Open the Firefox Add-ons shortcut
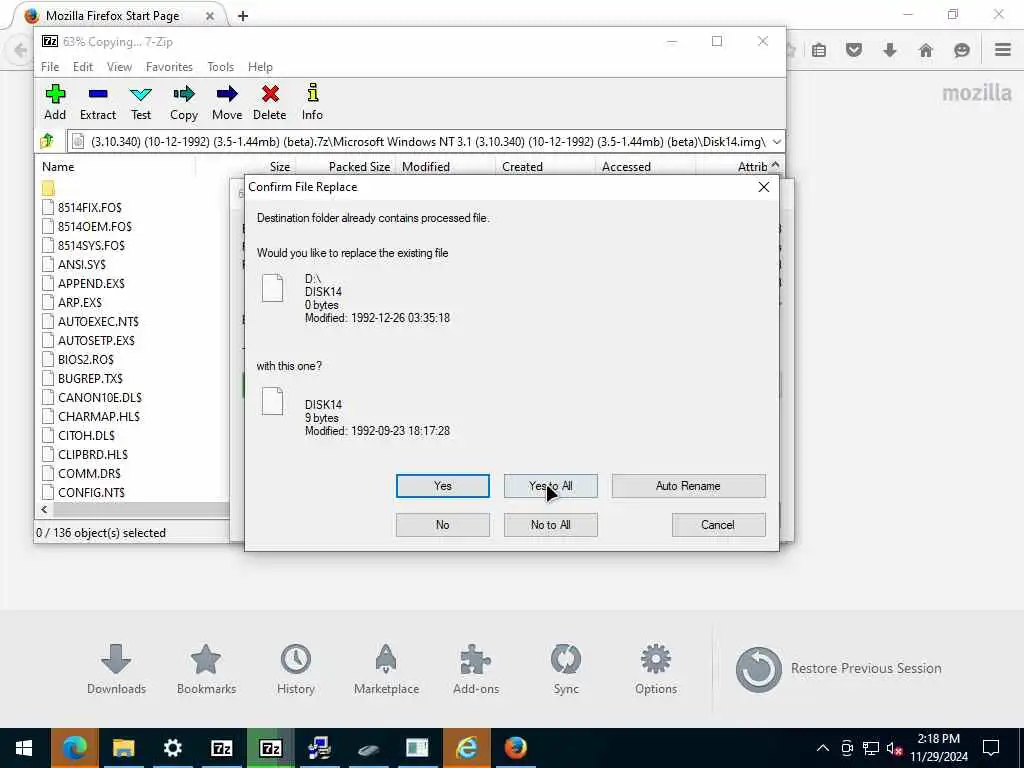Image resolution: width=1024 pixels, height=768 pixels. coord(476,669)
